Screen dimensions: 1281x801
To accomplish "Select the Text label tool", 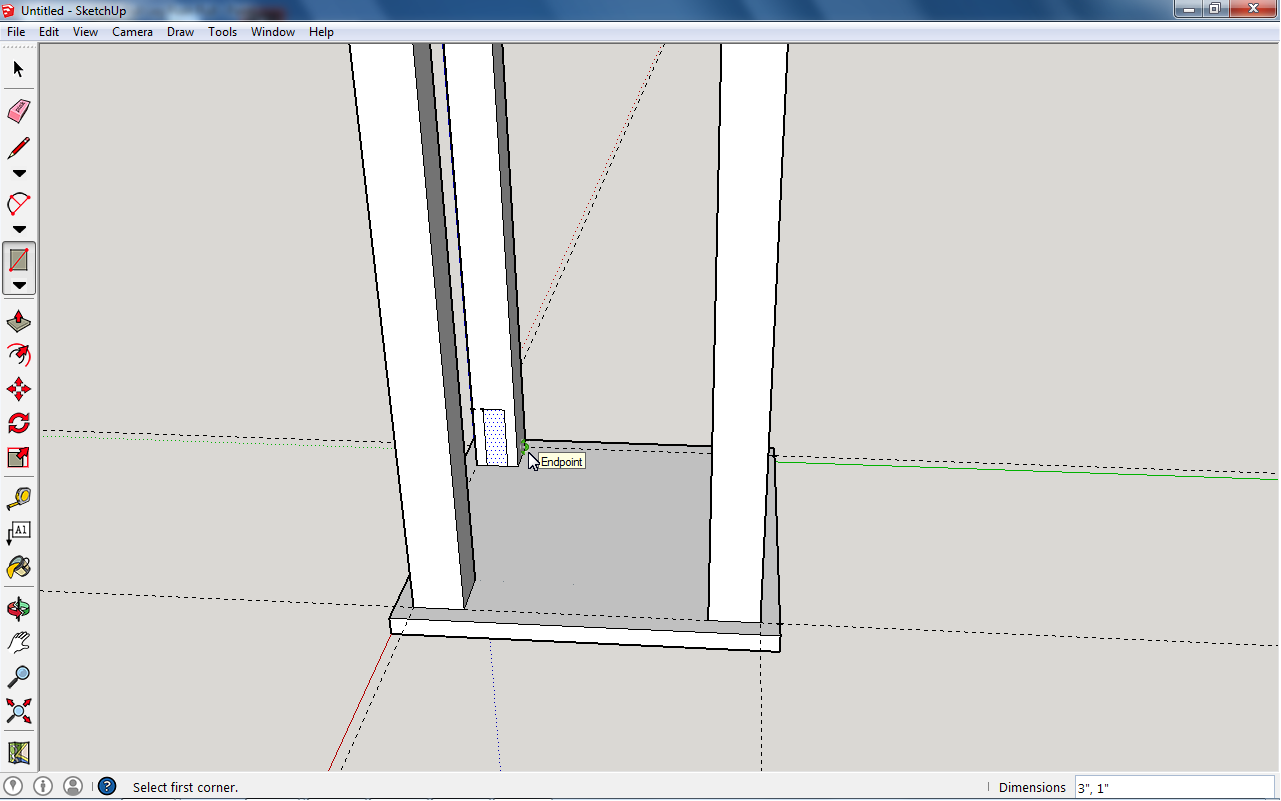I will click(19, 532).
